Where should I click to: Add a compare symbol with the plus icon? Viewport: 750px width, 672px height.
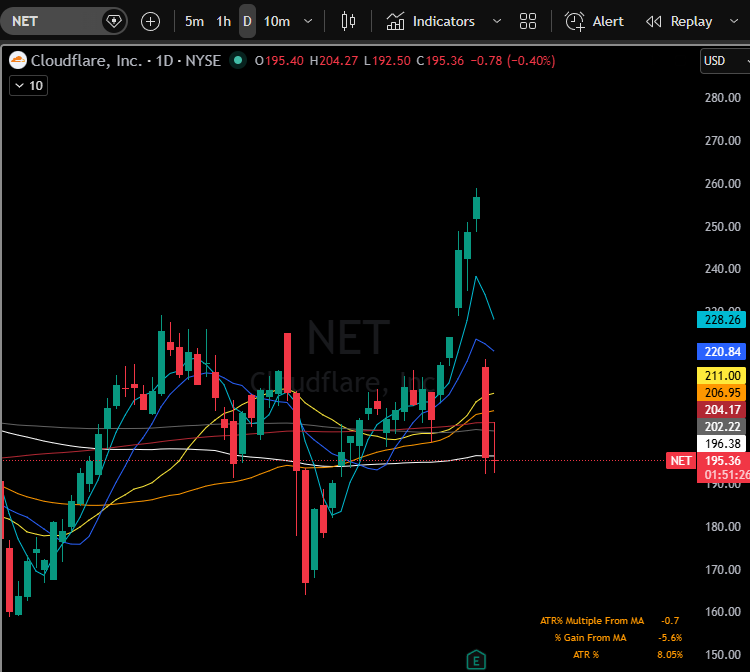point(151,22)
